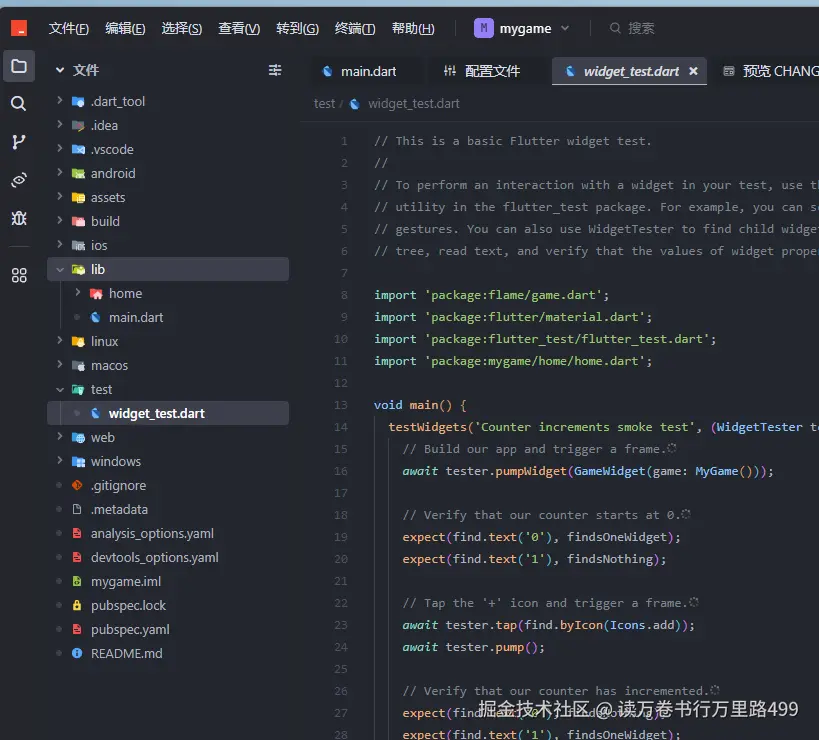819x740 pixels.
Task: Open the Search icon in activity bar
Action: [18, 104]
